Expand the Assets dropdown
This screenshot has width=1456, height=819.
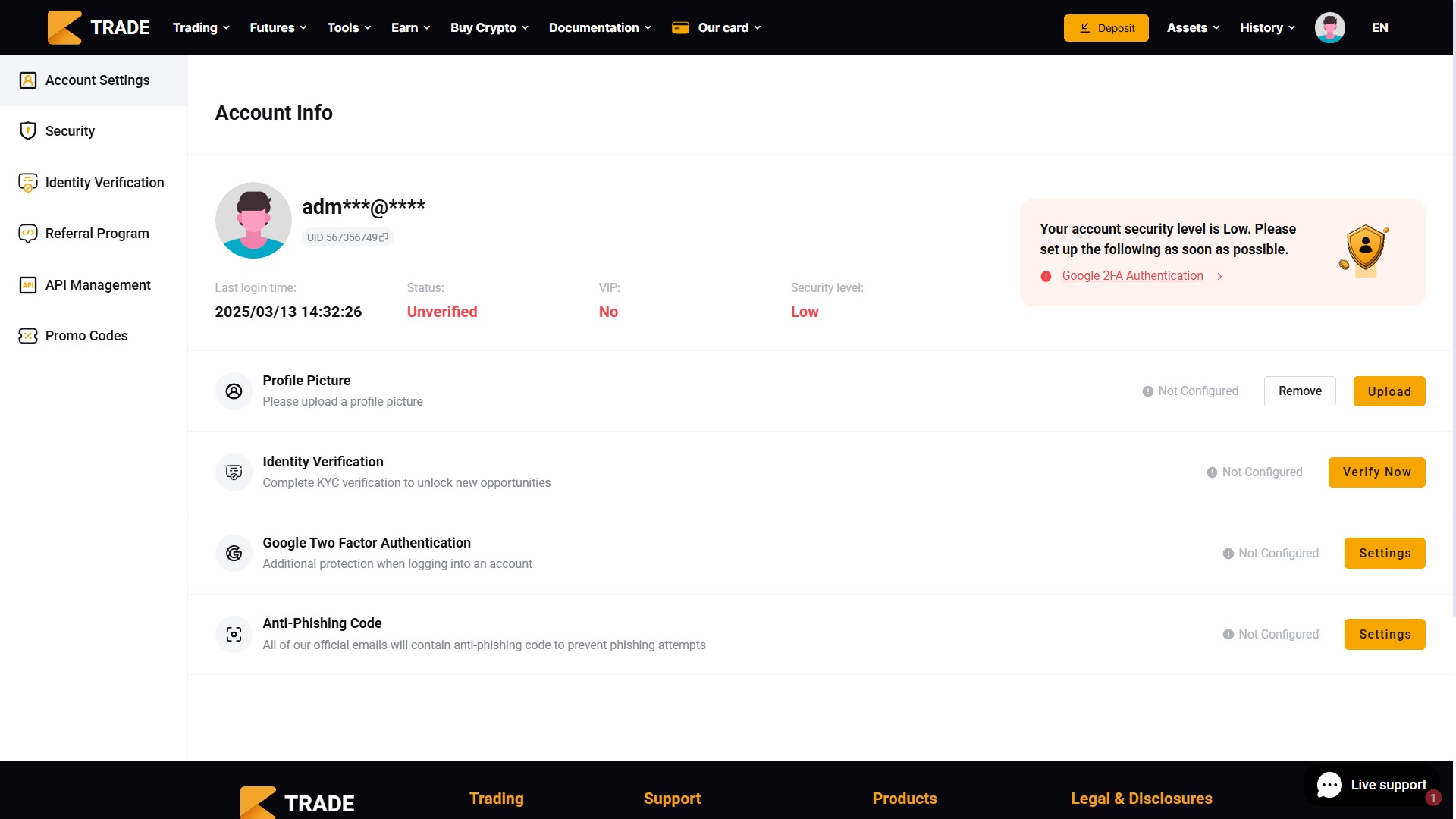[x=1193, y=28]
